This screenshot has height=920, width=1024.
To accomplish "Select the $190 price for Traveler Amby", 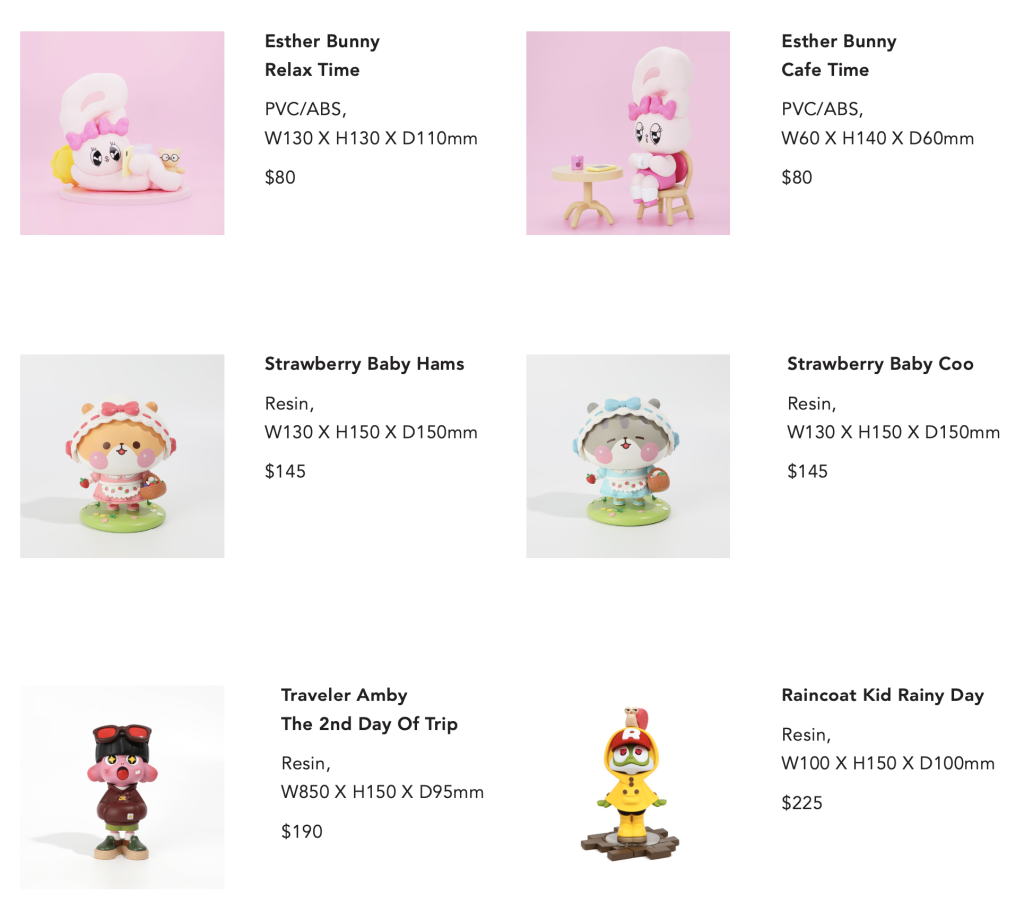I will (x=302, y=832).
